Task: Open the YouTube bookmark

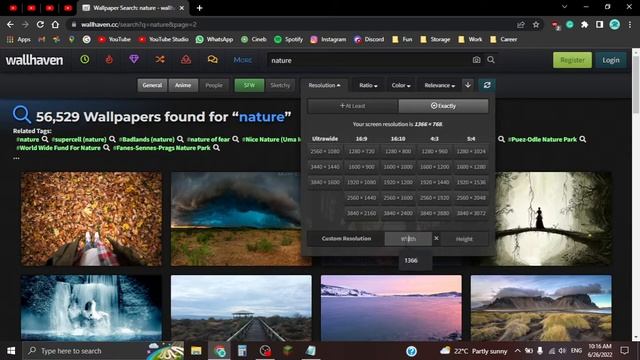Action: [114, 39]
